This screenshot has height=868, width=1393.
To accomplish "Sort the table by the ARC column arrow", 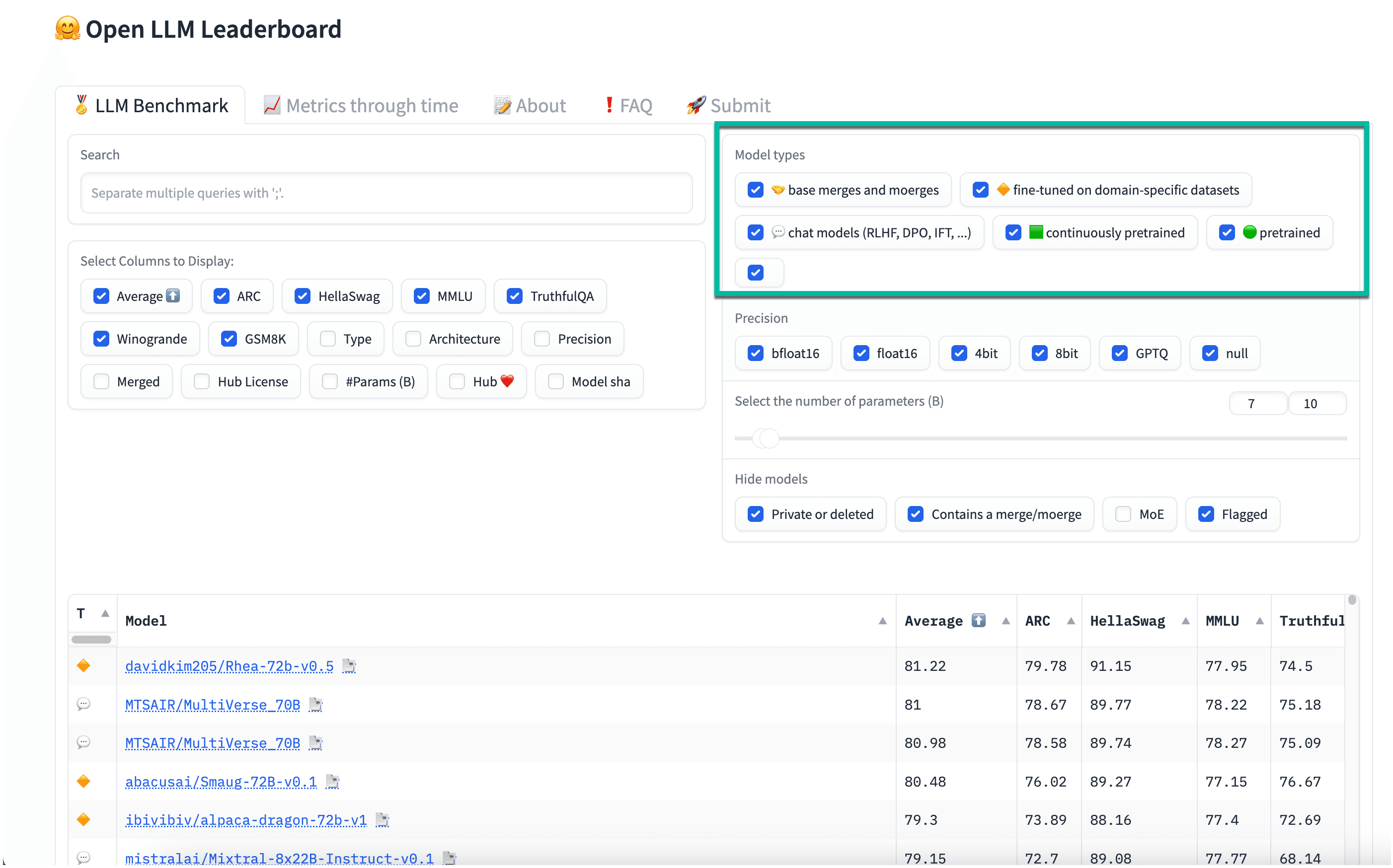I will click(x=1072, y=621).
